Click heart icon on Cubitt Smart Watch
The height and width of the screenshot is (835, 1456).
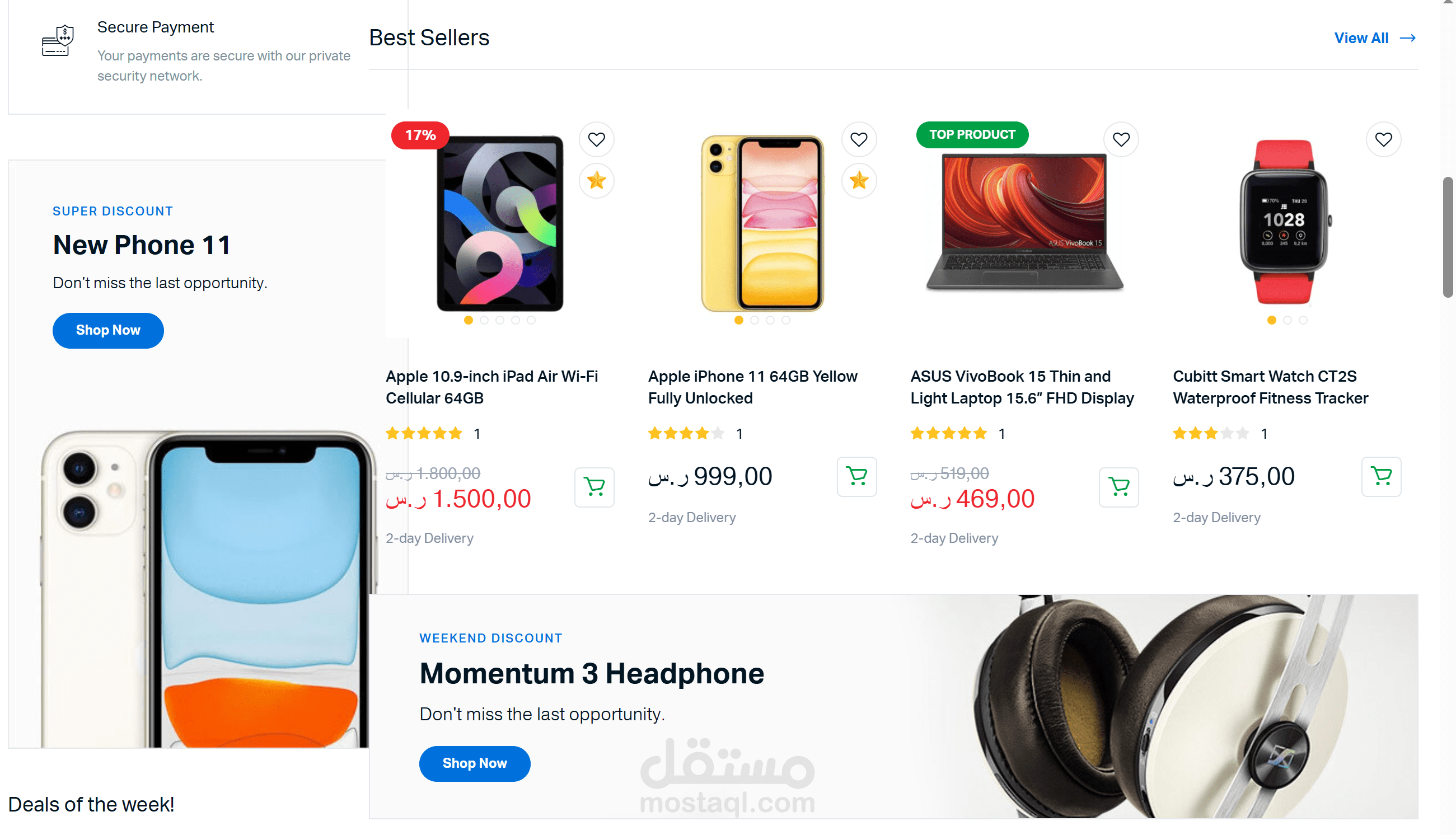point(1383,139)
